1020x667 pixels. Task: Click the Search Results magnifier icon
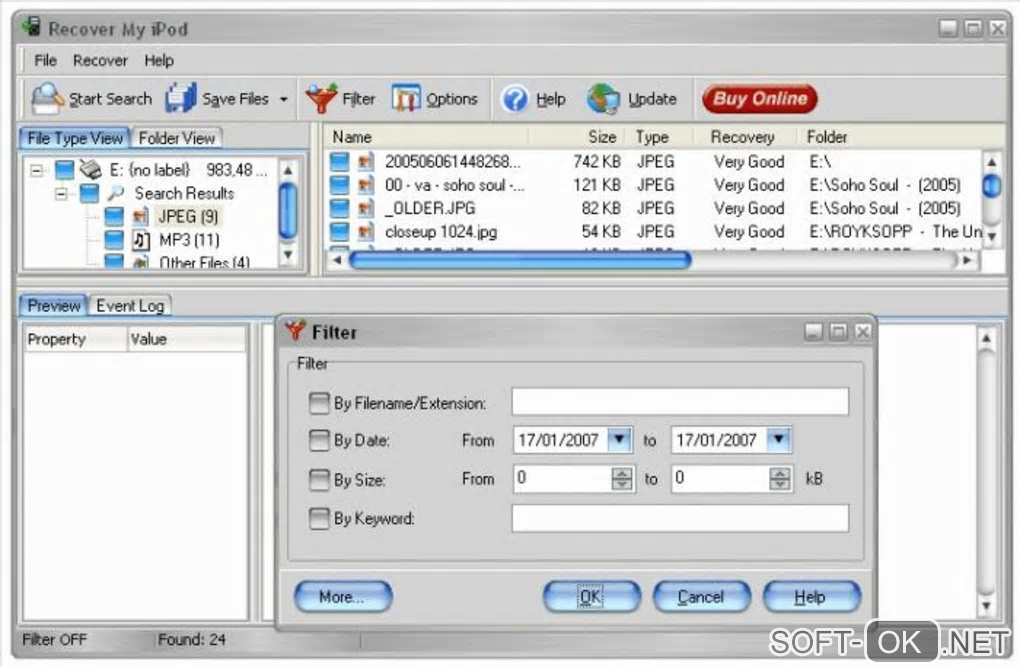coord(116,193)
